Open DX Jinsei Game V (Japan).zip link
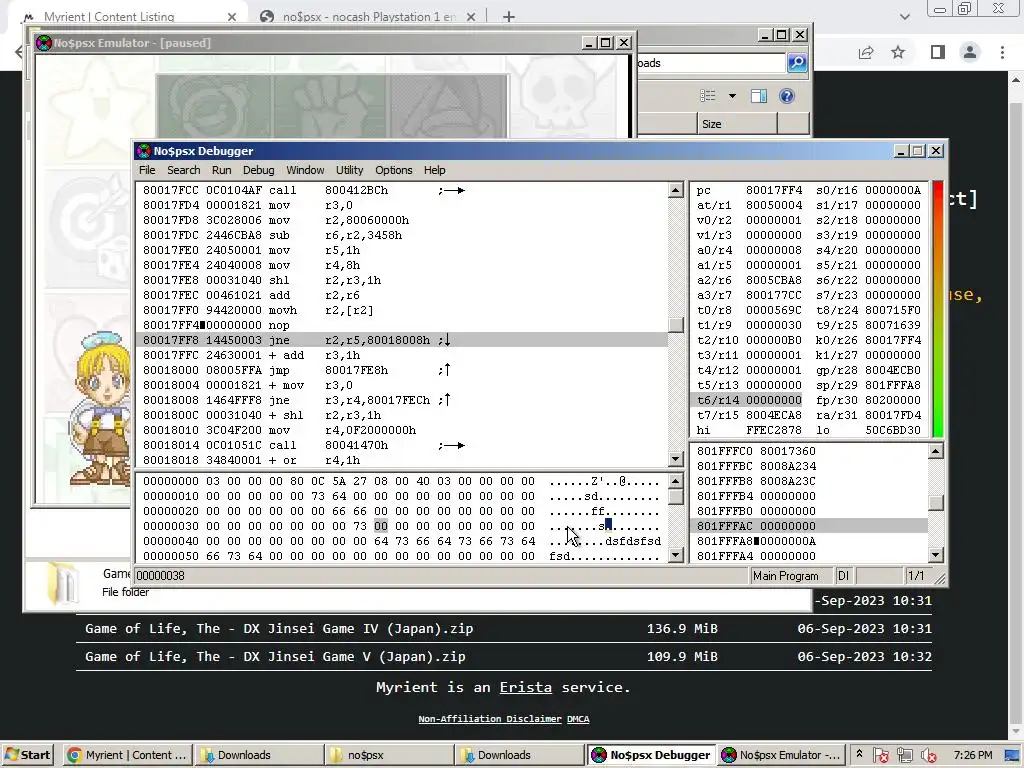This screenshot has height=768, width=1024. click(x=275, y=656)
